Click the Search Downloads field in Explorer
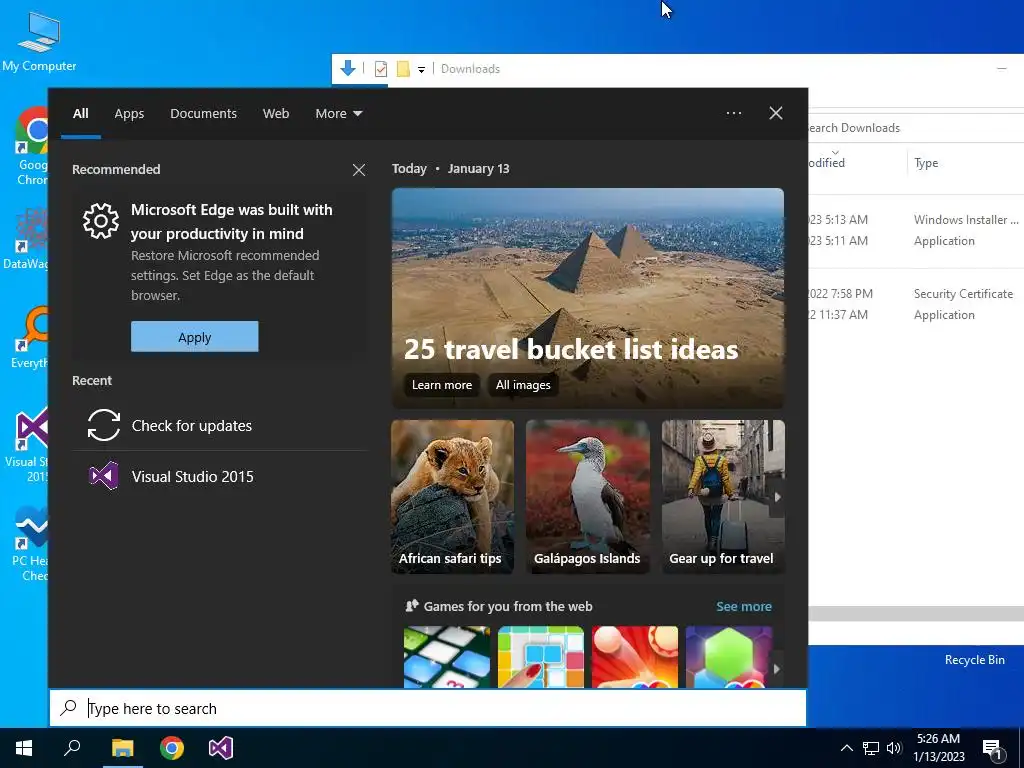 pyautogui.click(x=916, y=128)
